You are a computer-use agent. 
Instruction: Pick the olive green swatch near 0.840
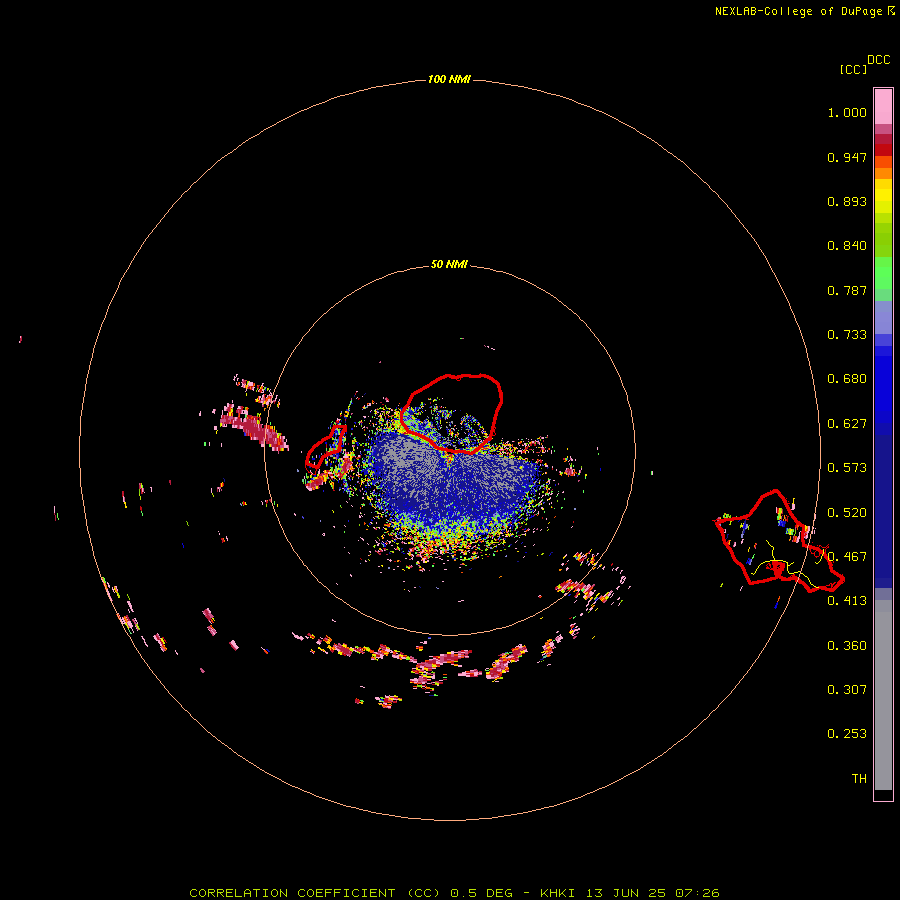pos(883,239)
